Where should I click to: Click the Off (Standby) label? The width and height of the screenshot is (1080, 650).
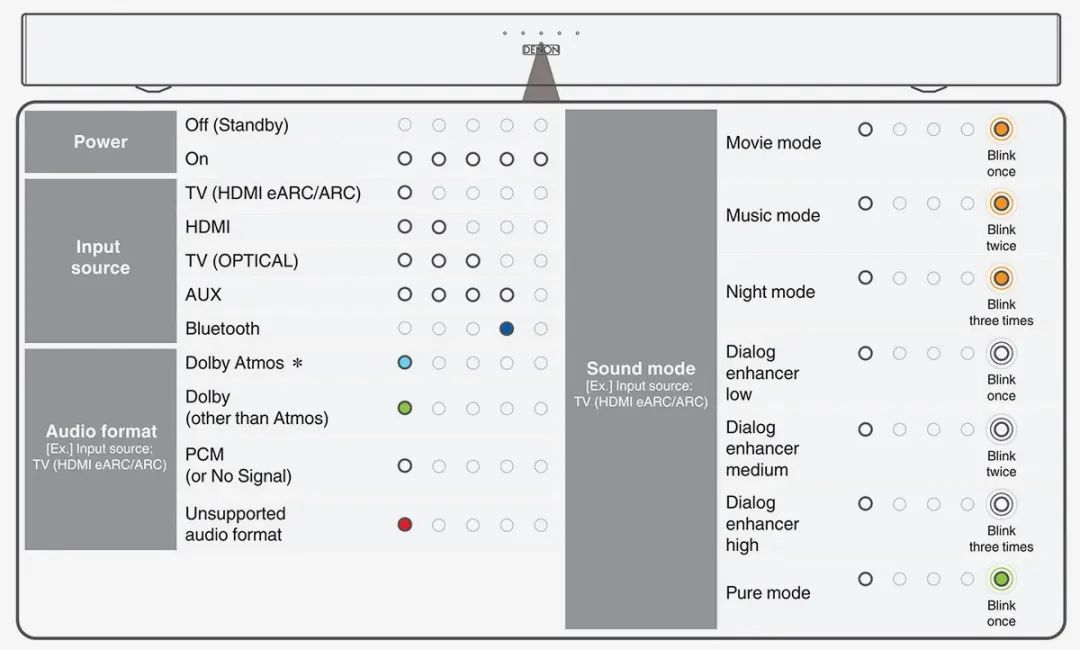(x=237, y=125)
